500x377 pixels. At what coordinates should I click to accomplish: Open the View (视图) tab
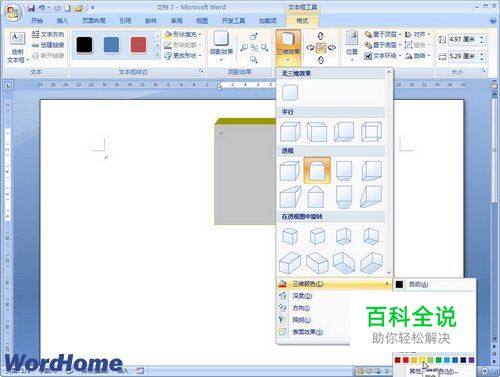point(202,21)
